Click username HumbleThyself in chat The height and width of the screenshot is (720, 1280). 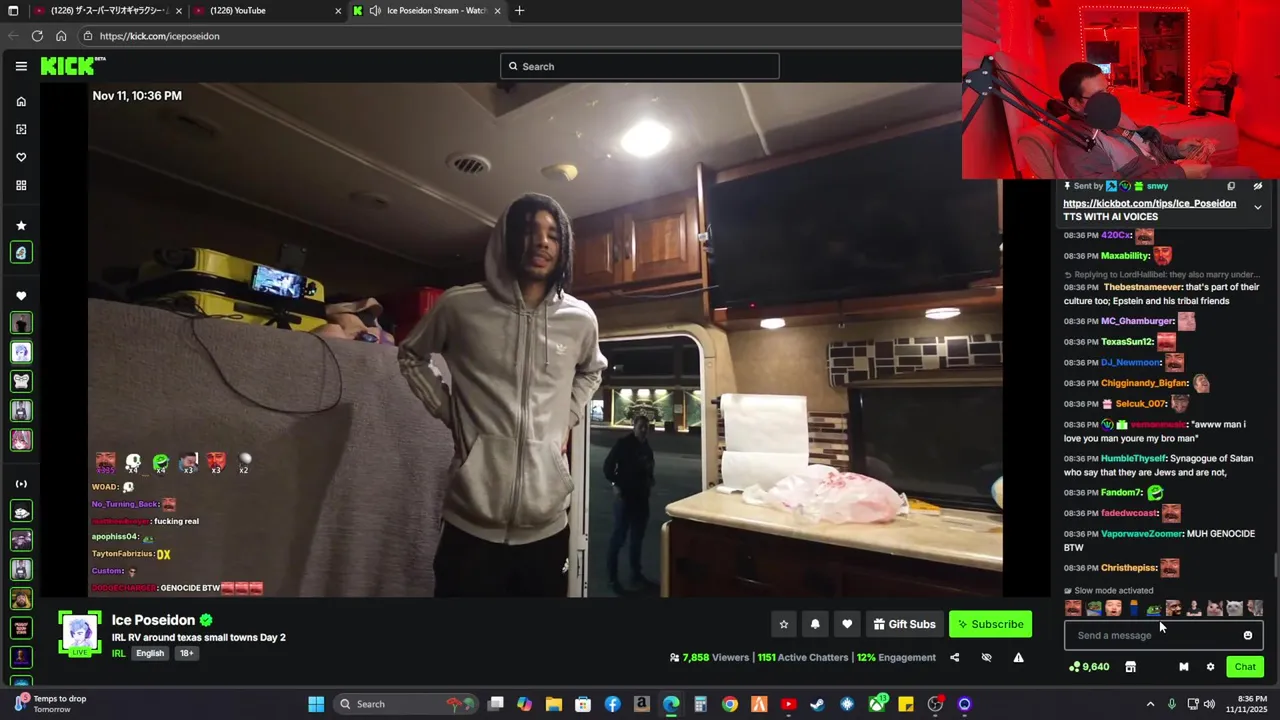pos(1133,458)
